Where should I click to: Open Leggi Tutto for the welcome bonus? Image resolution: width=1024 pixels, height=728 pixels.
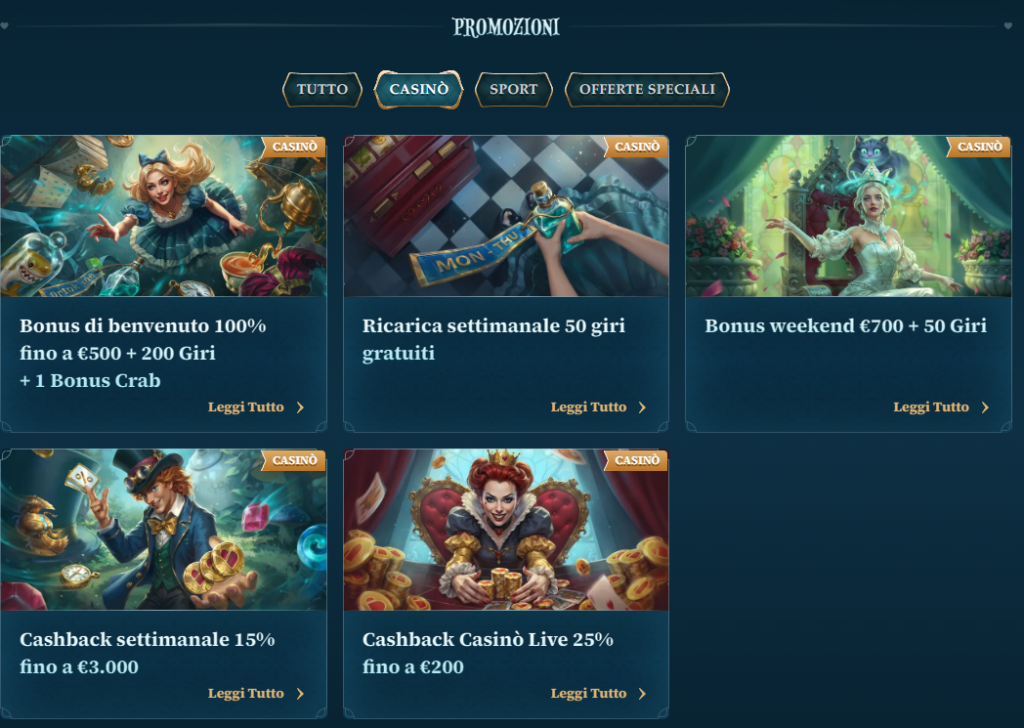pyautogui.click(x=246, y=407)
